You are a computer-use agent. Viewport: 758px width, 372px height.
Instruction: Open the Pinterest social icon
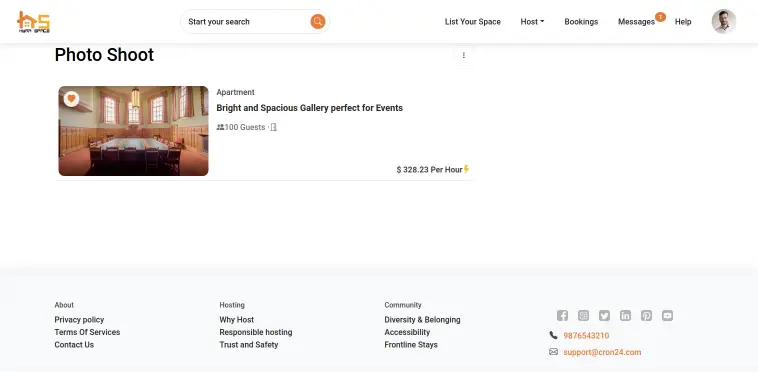coord(646,315)
